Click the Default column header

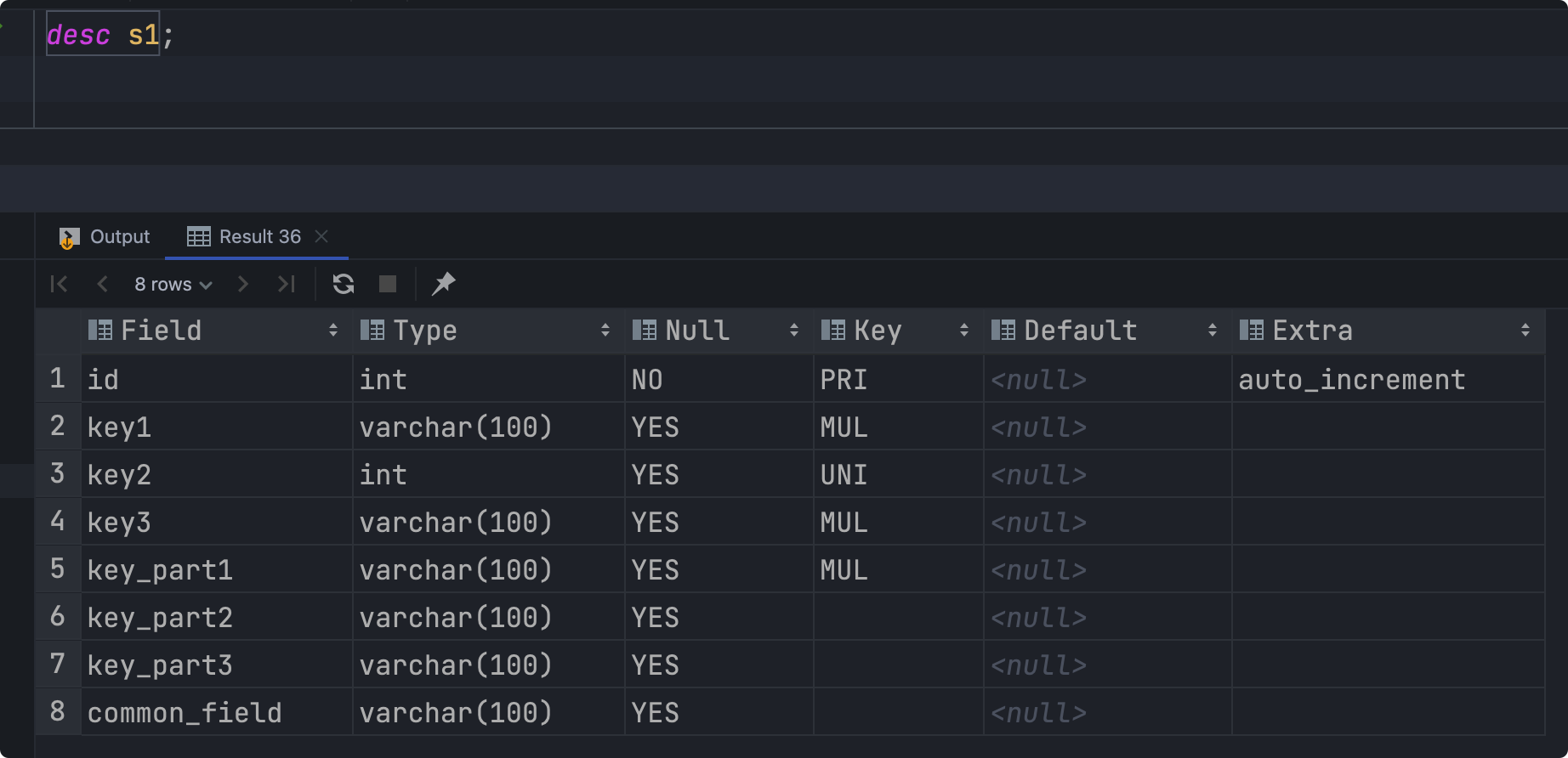(x=1080, y=331)
